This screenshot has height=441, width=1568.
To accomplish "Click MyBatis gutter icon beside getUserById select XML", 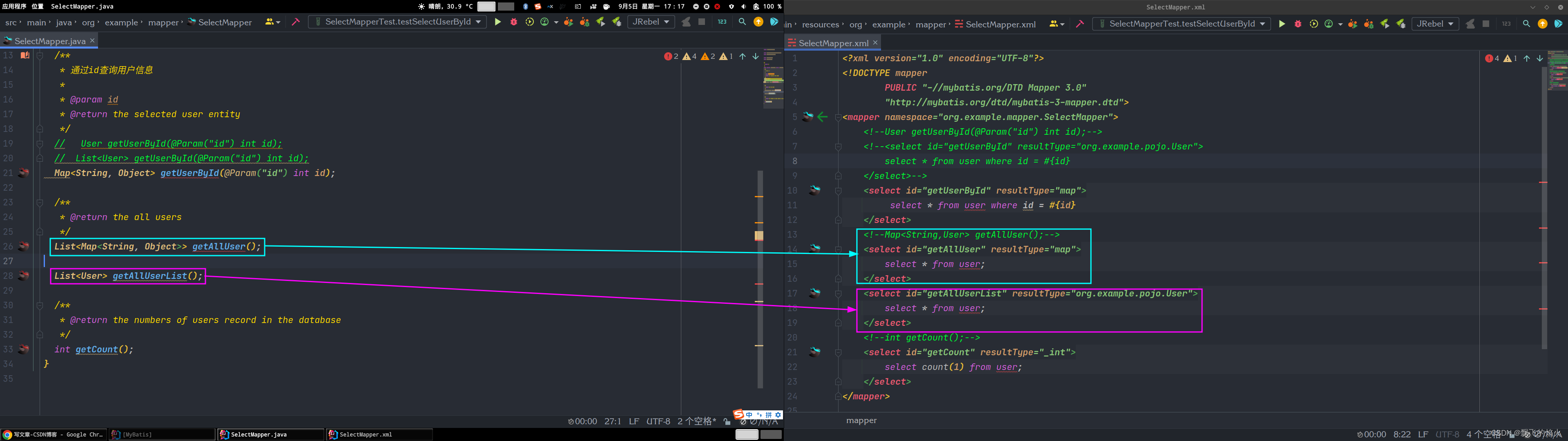I will tap(814, 190).
